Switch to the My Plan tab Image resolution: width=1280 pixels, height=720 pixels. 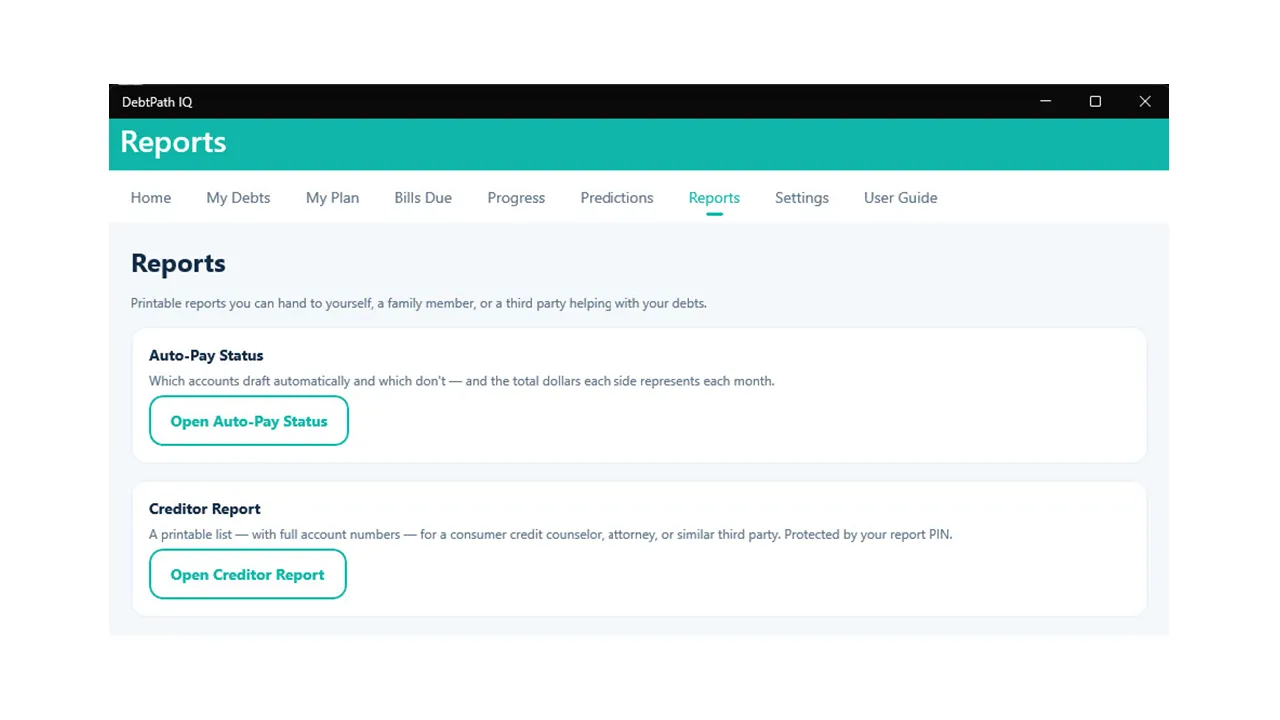[332, 198]
